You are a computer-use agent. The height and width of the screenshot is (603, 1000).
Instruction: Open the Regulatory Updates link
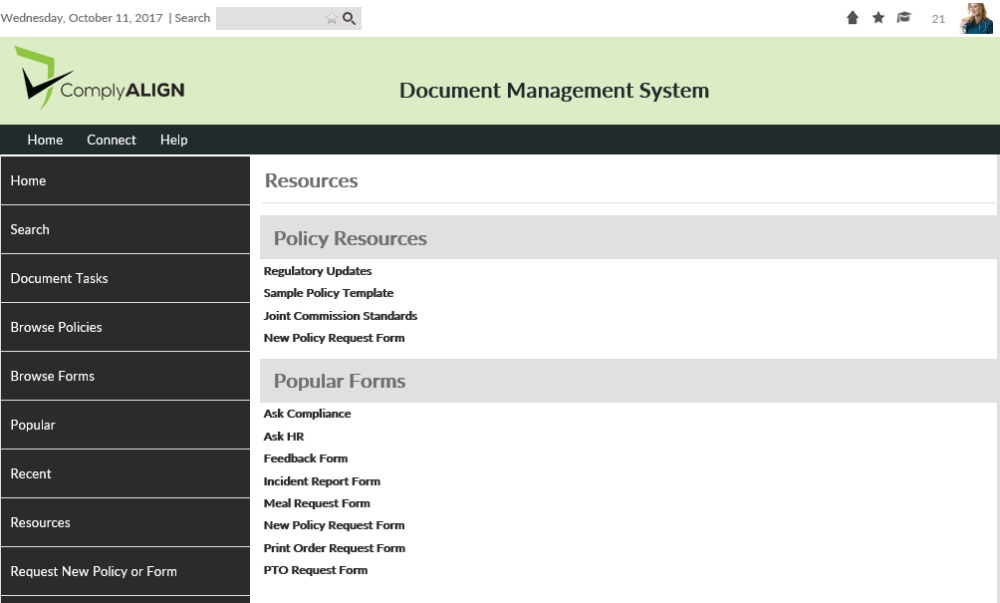click(318, 271)
